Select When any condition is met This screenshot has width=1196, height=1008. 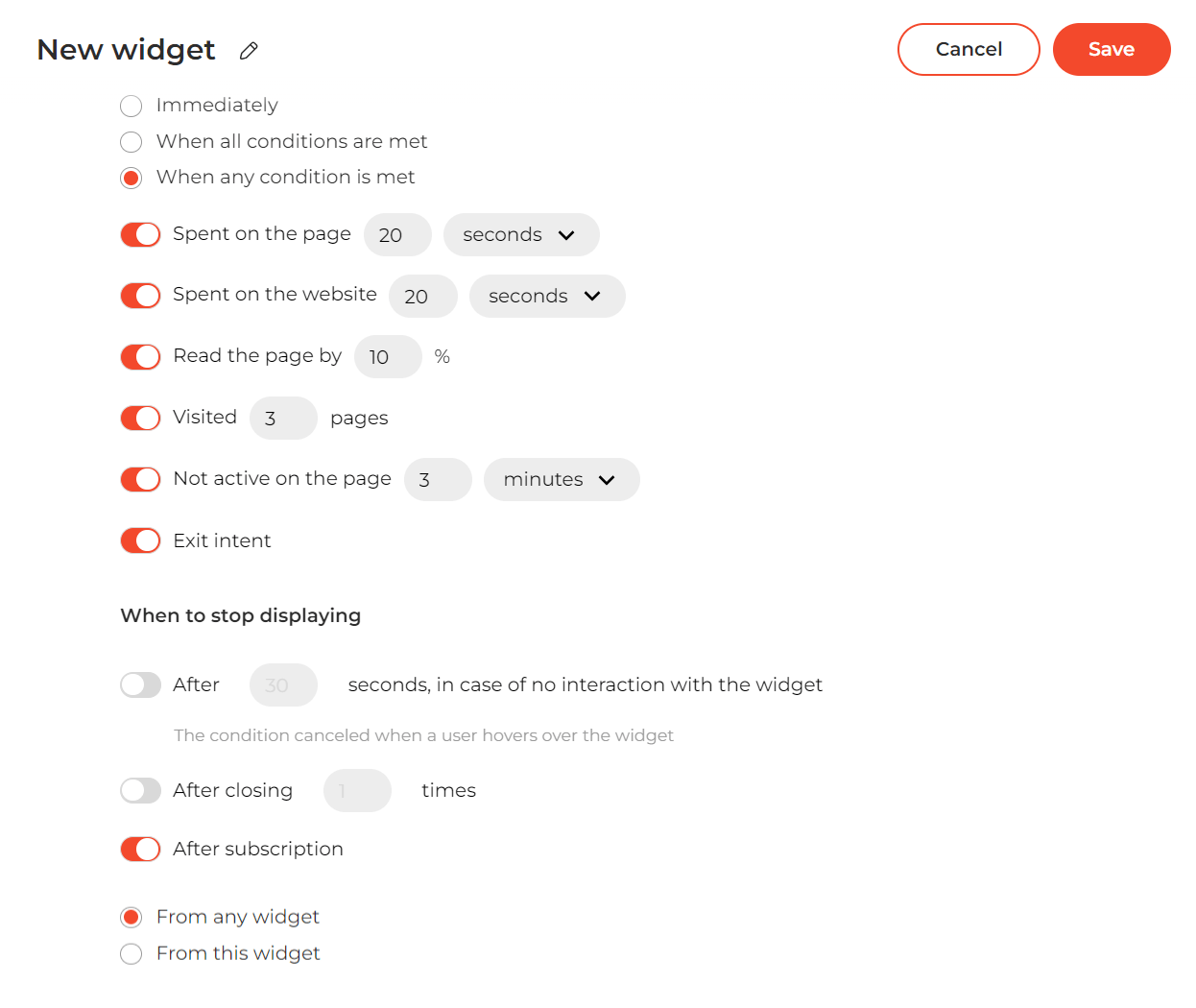click(x=131, y=178)
